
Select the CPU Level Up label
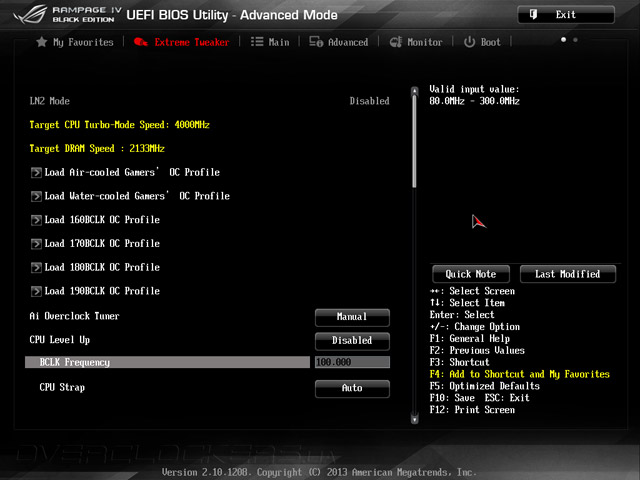[60, 340]
